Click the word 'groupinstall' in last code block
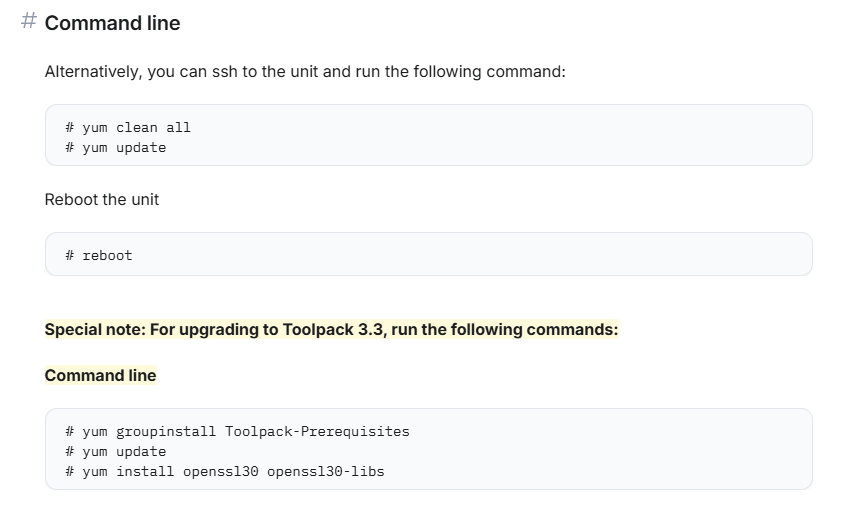Image resolution: width=853 pixels, height=520 pixels. coord(166,431)
